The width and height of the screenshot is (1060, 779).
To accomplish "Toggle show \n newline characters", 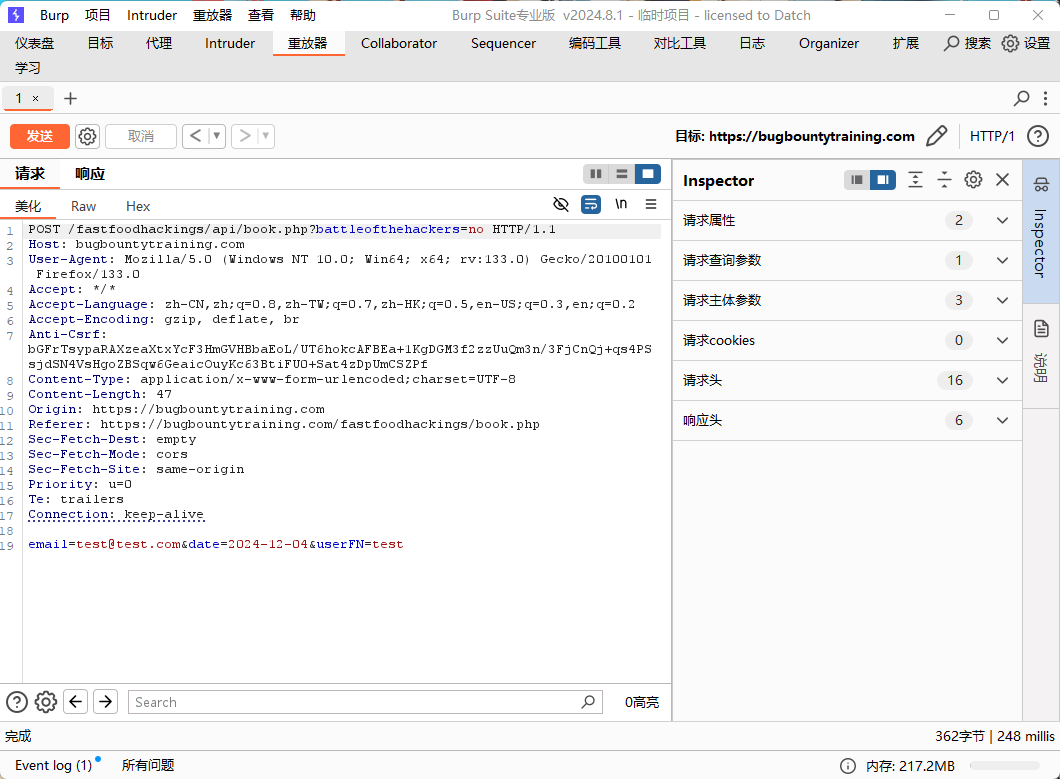I will coord(621,204).
